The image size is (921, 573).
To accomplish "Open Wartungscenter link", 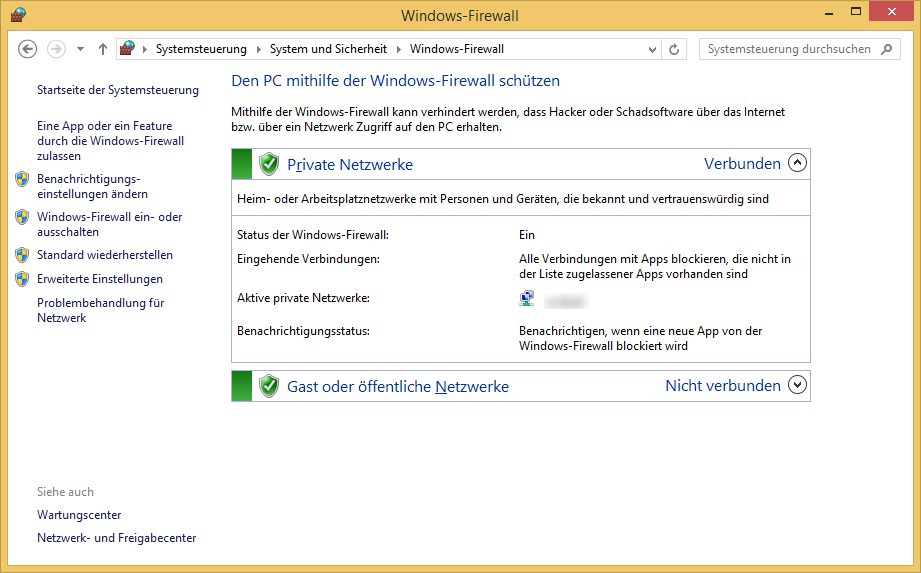I will click(x=79, y=515).
